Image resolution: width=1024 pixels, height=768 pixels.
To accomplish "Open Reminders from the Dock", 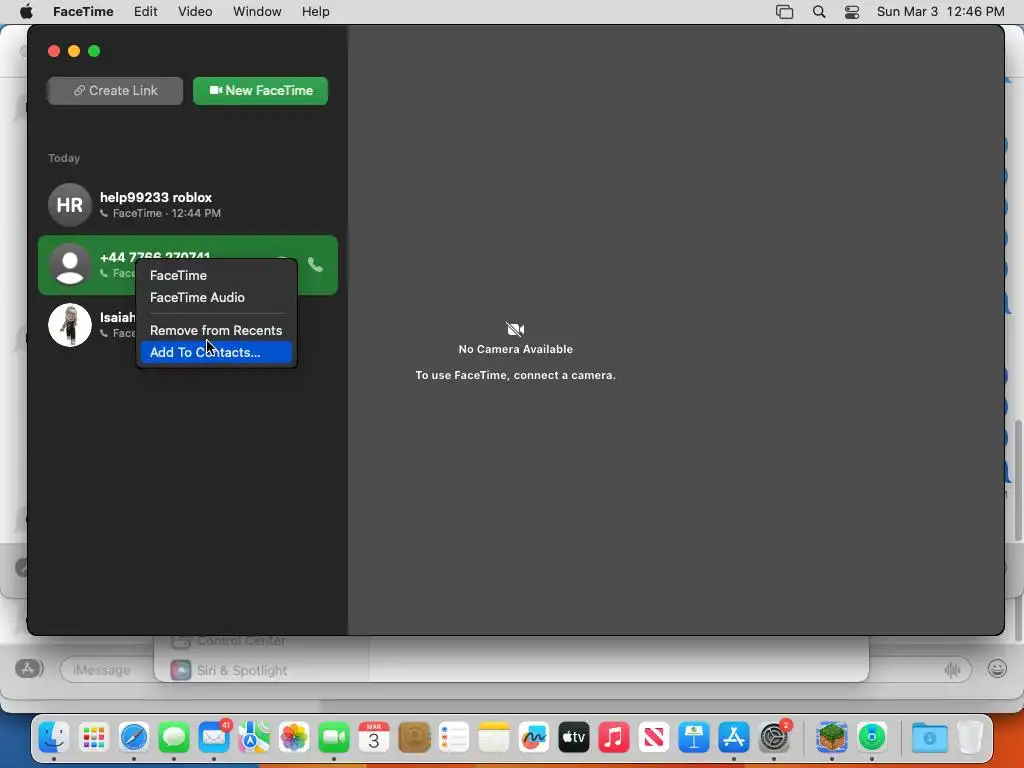I will pos(454,738).
